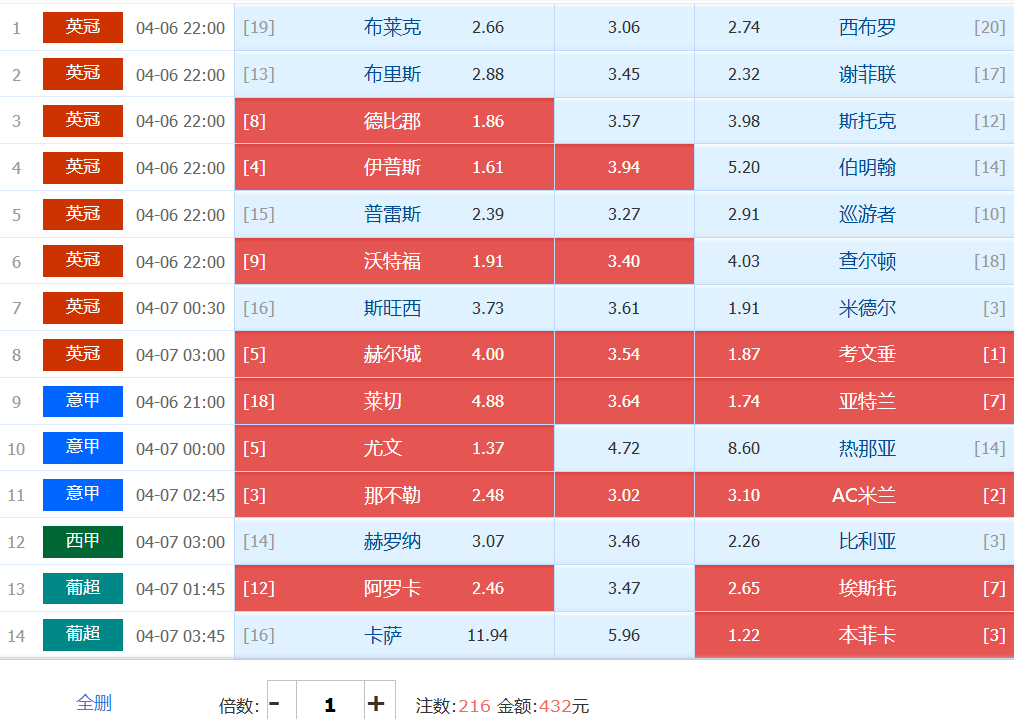Deselect 考文垂 away win odds 1.87
Viewport: 1014px width, 719px height.
[853, 354]
